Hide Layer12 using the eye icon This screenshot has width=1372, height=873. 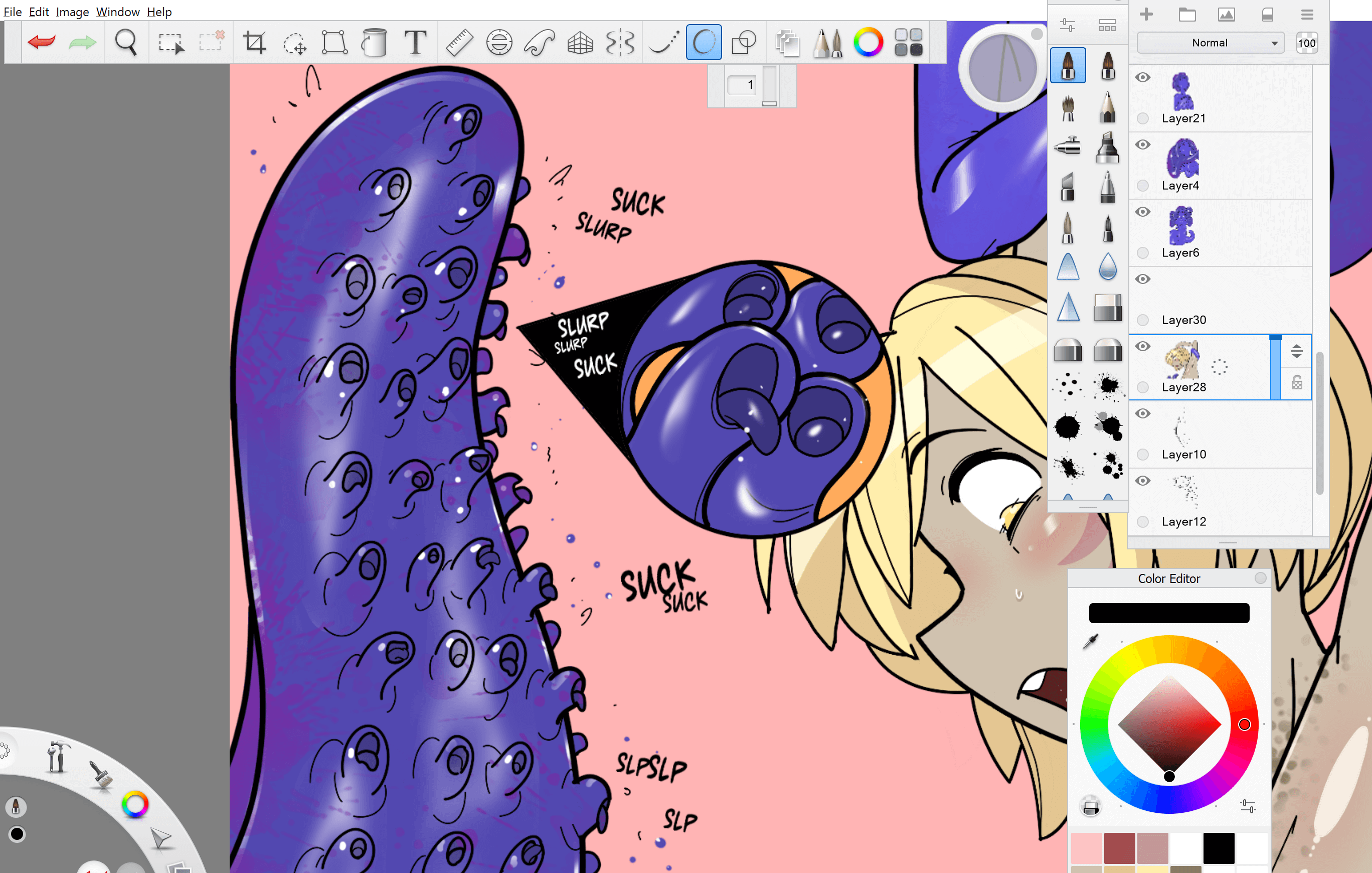coord(1143,481)
